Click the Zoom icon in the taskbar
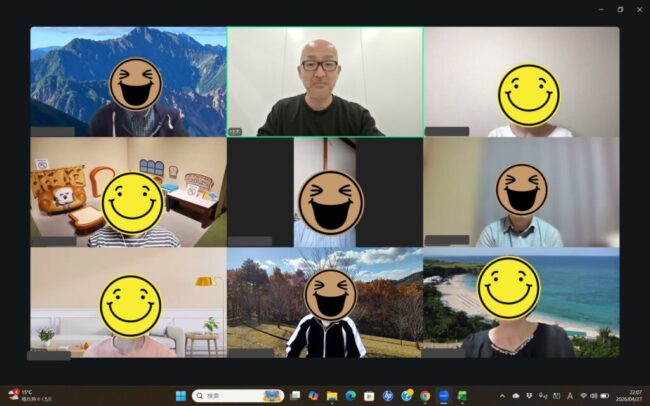Image resolution: width=650 pixels, height=406 pixels. click(x=444, y=395)
